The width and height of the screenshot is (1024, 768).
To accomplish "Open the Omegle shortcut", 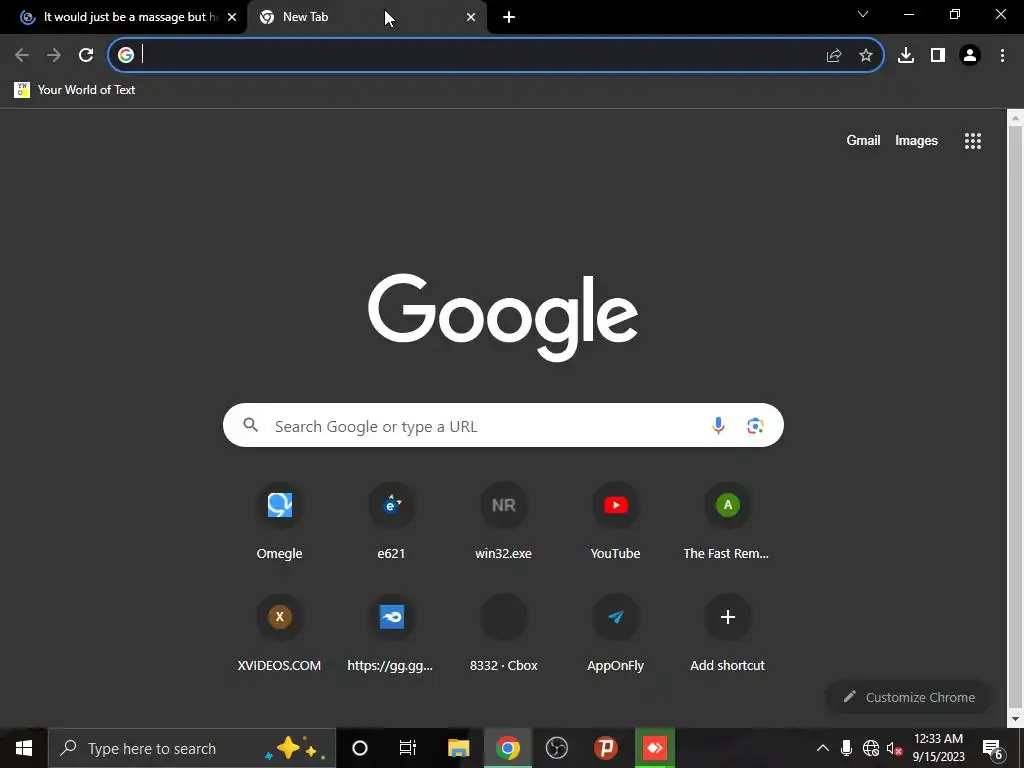I will pos(280,521).
